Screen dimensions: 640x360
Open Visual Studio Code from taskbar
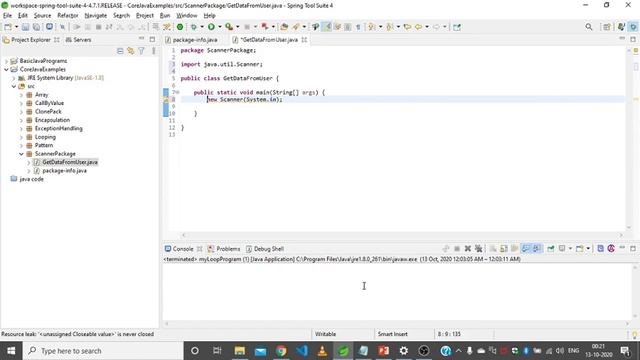tap(302, 351)
